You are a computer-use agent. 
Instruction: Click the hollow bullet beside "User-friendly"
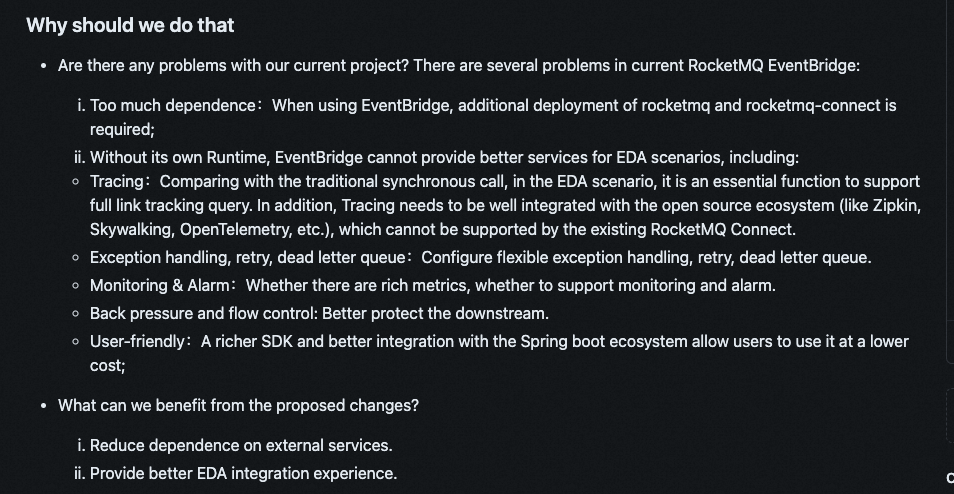[x=76, y=342]
